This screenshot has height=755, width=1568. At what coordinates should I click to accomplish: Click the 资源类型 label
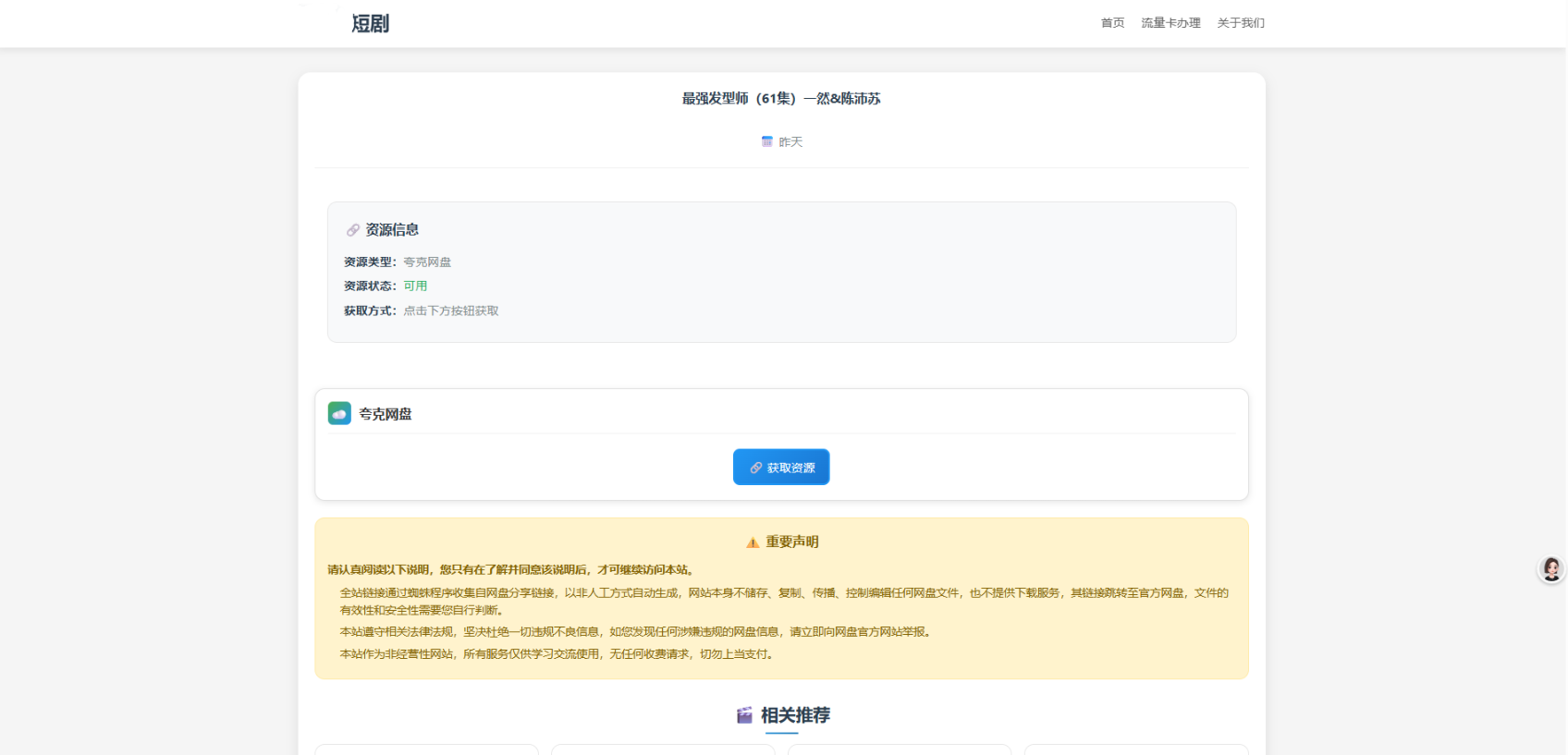370,262
